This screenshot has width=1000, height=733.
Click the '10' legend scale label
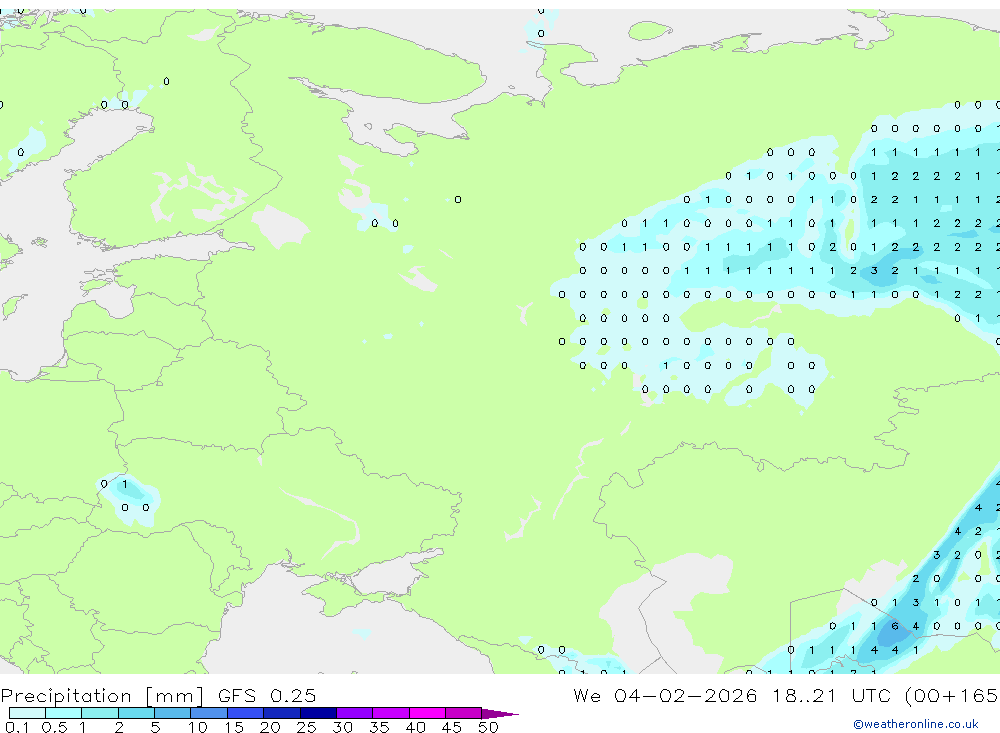pyautogui.click(x=198, y=727)
